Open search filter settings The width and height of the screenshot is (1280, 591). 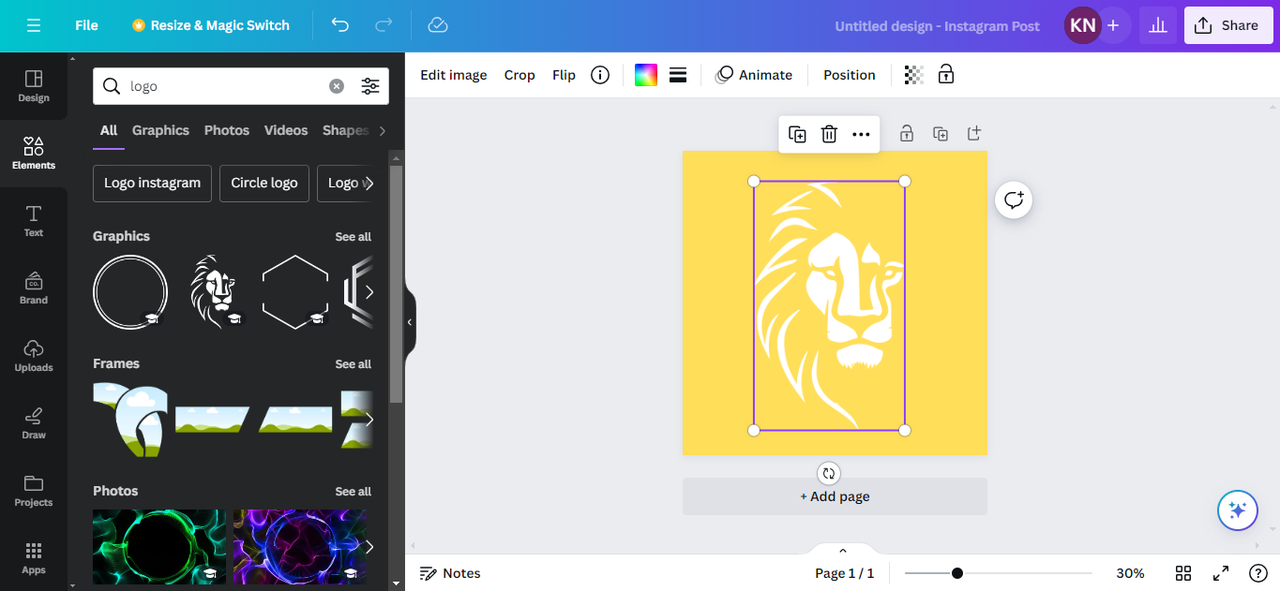click(370, 86)
